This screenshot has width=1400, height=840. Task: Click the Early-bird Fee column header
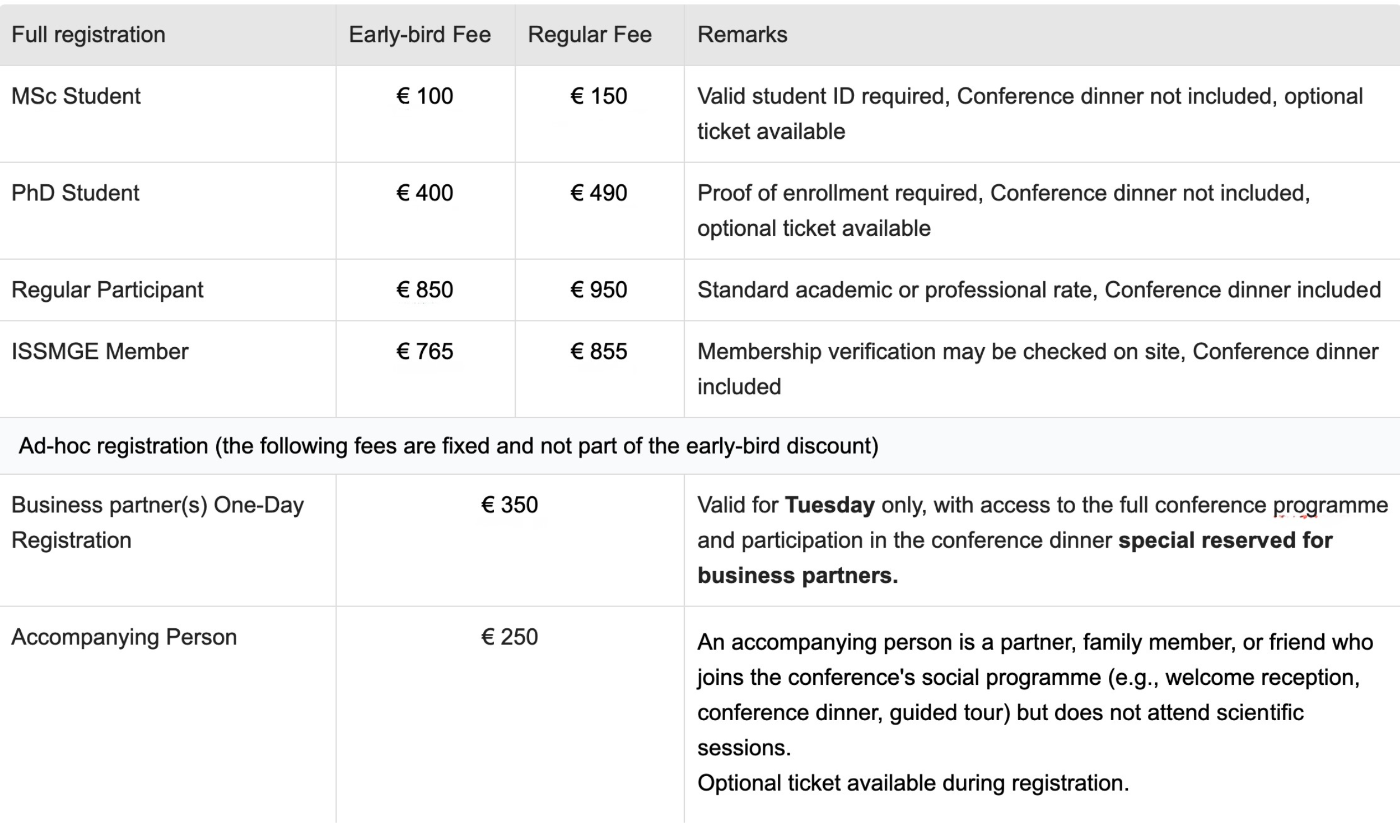click(x=419, y=35)
